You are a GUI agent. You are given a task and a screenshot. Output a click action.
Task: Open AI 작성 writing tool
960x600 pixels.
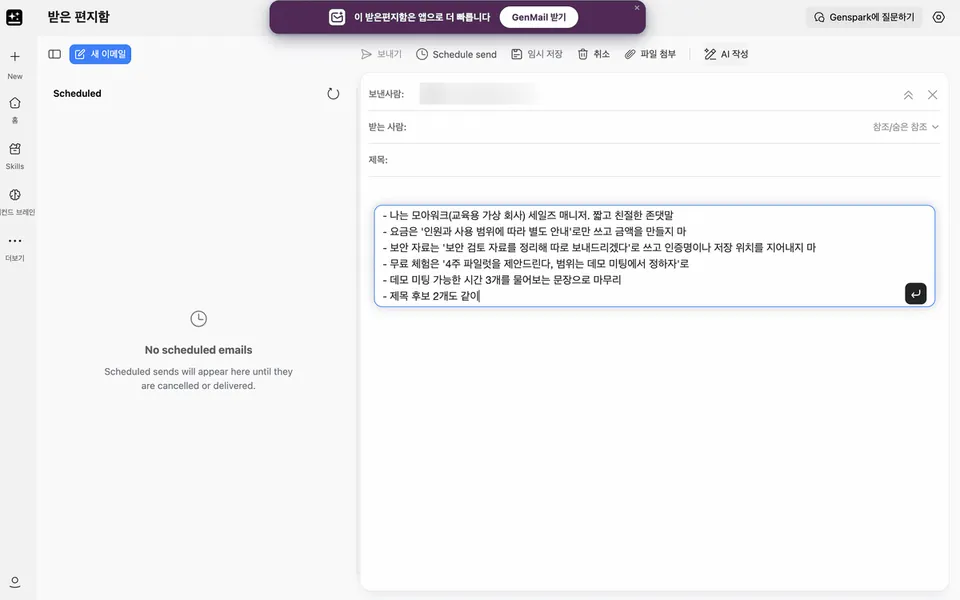tap(726, 54)
